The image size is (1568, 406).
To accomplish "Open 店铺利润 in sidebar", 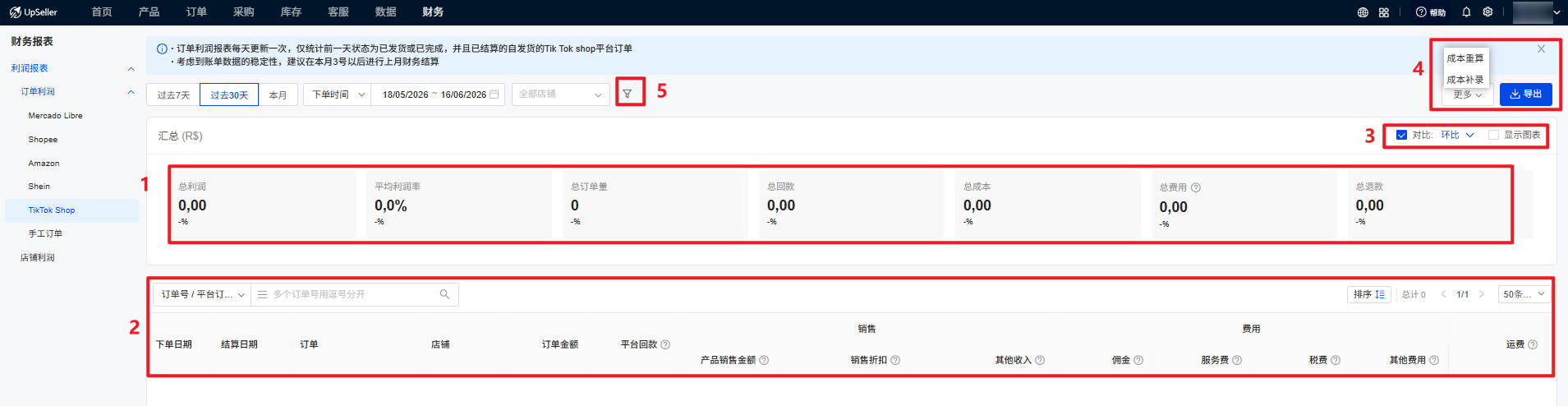I will [x=37, y=258].
